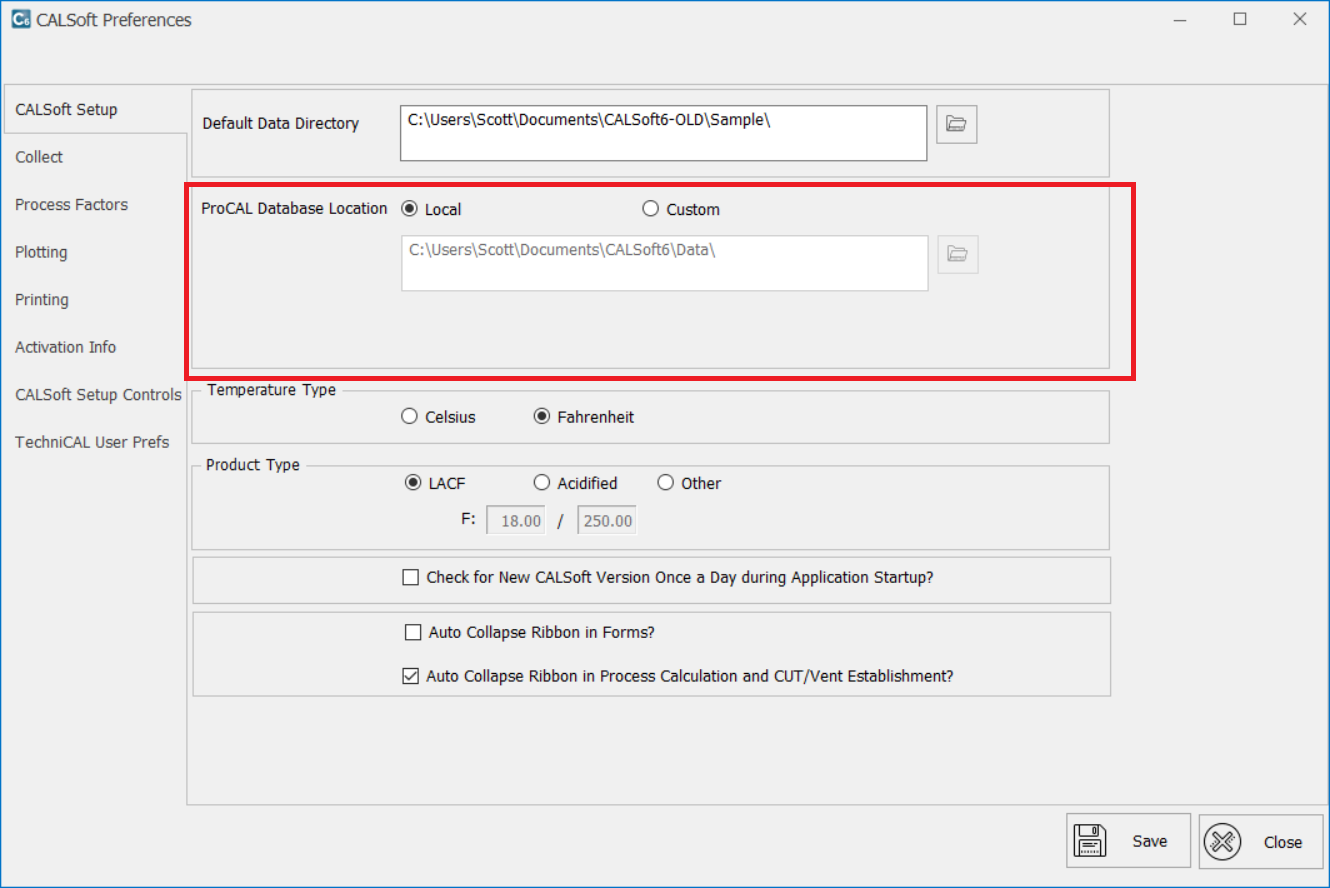
Task: Click the Default Data Directory path field
Action: (662, 132)
